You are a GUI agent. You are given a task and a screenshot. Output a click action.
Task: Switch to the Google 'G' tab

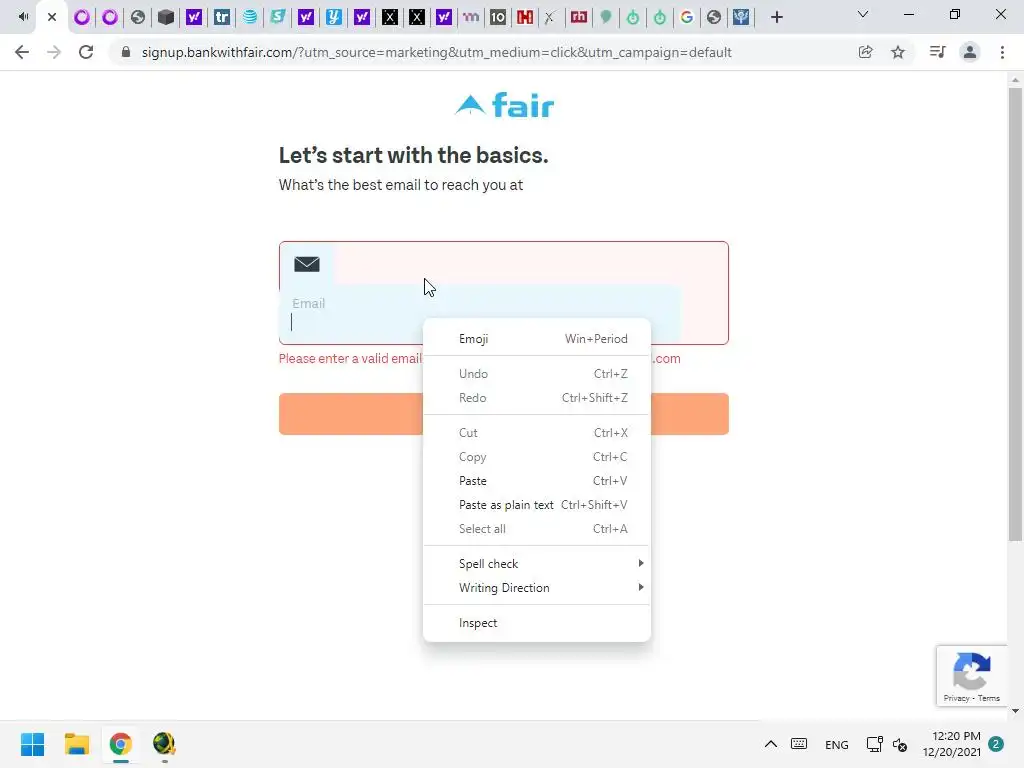686,17
